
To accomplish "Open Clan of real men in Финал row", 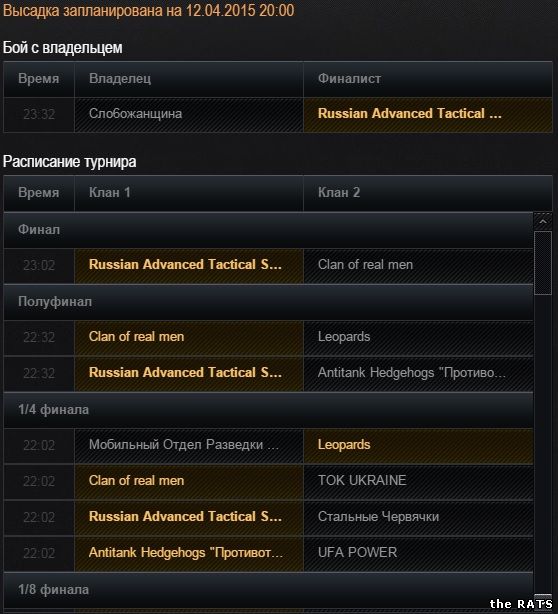I will [365, 265].
